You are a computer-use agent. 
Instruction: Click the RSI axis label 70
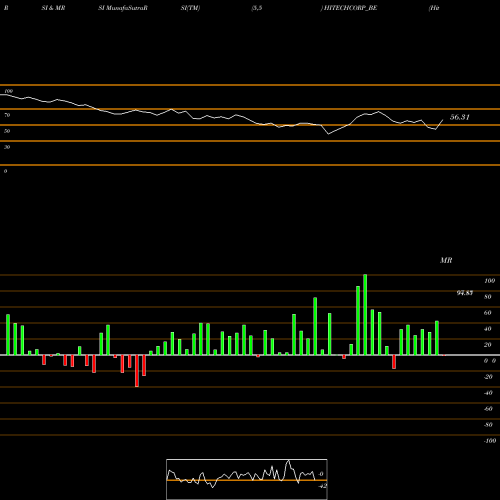click(7, 115)
